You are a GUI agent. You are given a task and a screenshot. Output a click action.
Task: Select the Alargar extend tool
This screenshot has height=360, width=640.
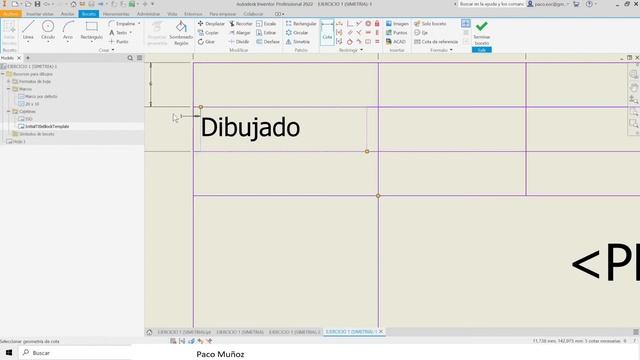click(240, 33)
